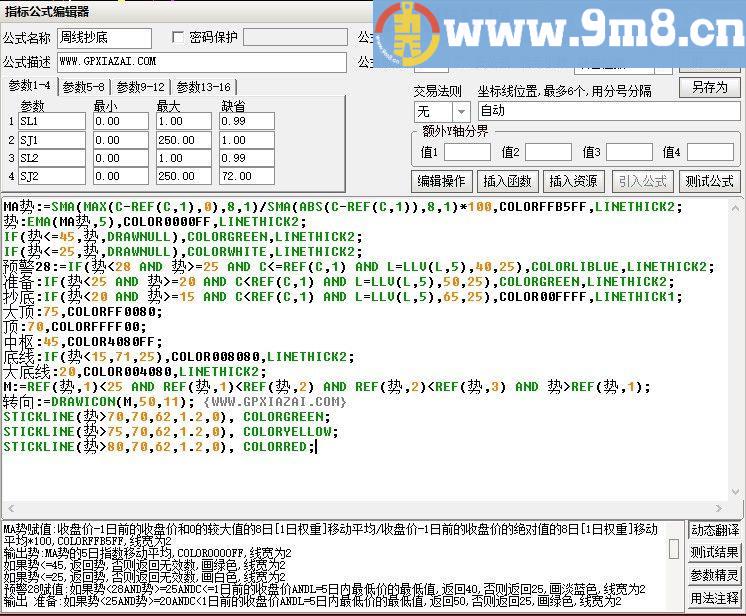This screenshot has height=616, width=746.
Task: Open the 交易法则 dropdown showing 无
Action: [441, 111]
